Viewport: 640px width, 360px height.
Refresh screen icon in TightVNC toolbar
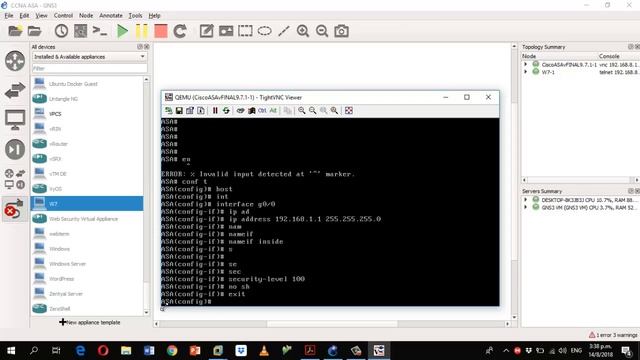click(226, 111)
